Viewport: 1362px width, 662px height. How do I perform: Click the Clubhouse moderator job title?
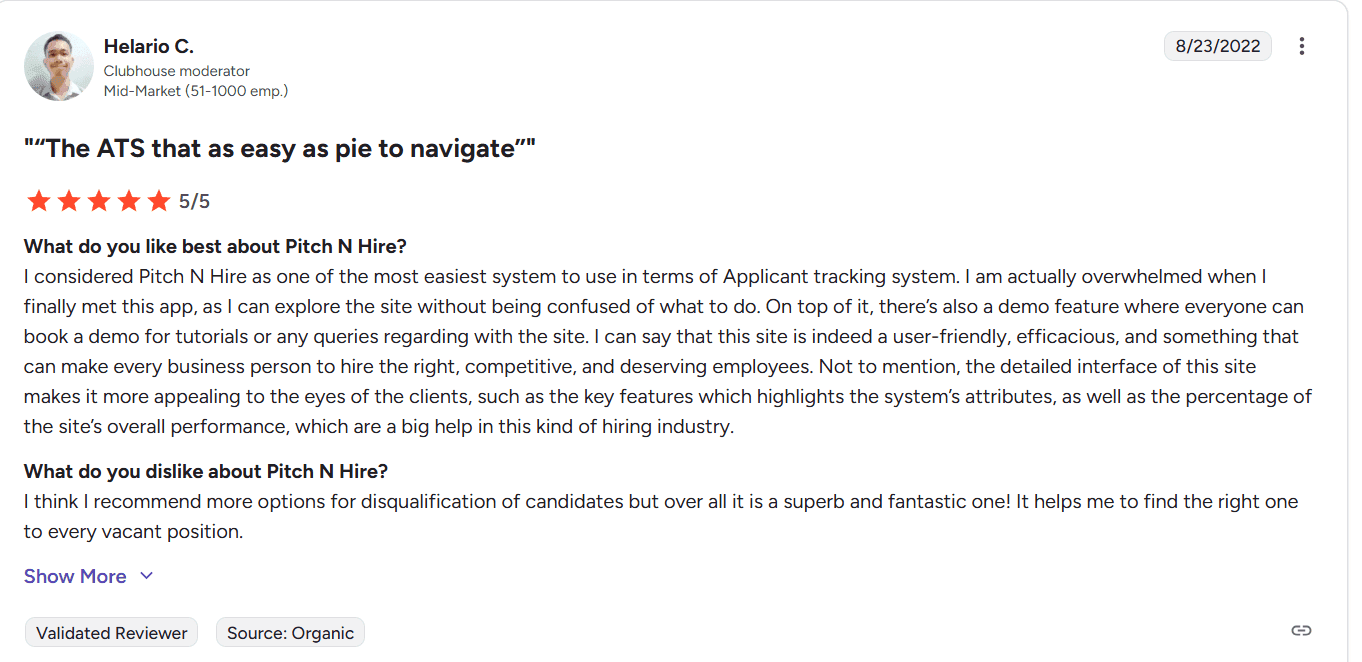[x=176, y=71]
